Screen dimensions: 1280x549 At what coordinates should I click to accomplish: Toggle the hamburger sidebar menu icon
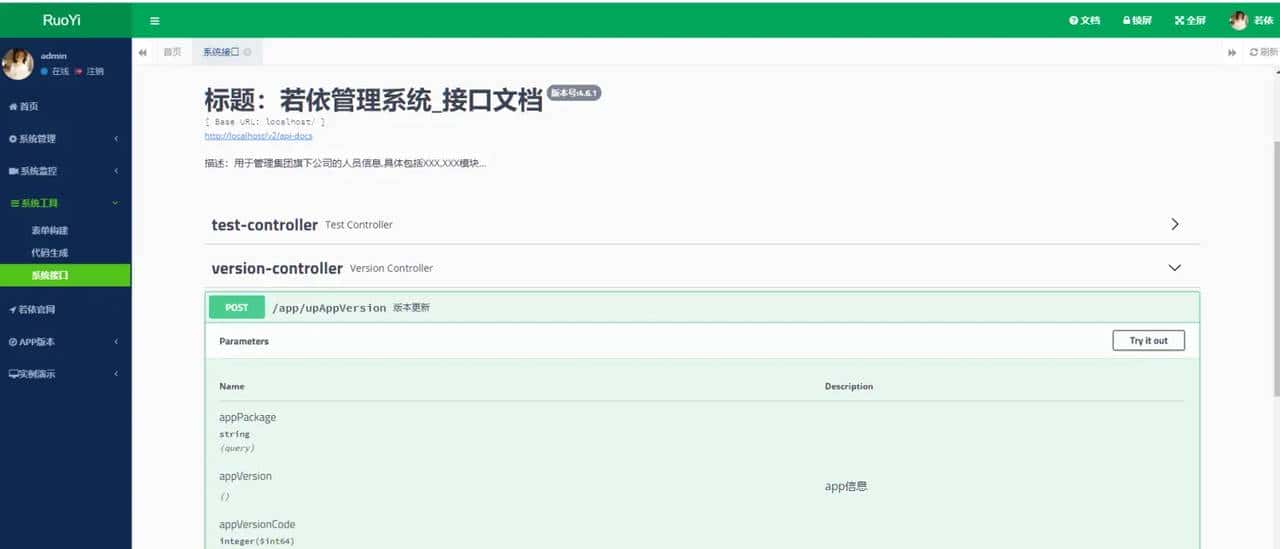pyautogui.click(x=154, y=20)
